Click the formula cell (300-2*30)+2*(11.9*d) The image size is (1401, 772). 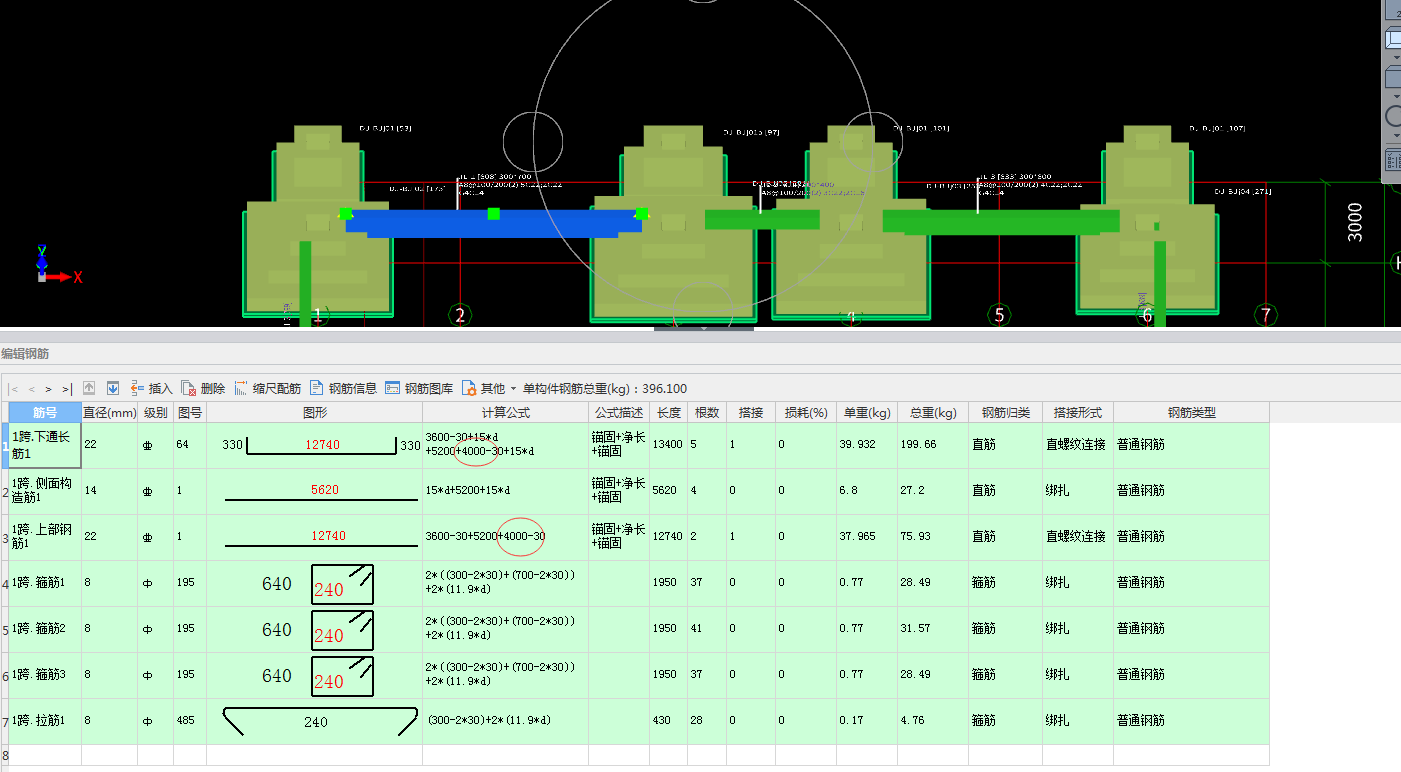[x=505, y=721]
